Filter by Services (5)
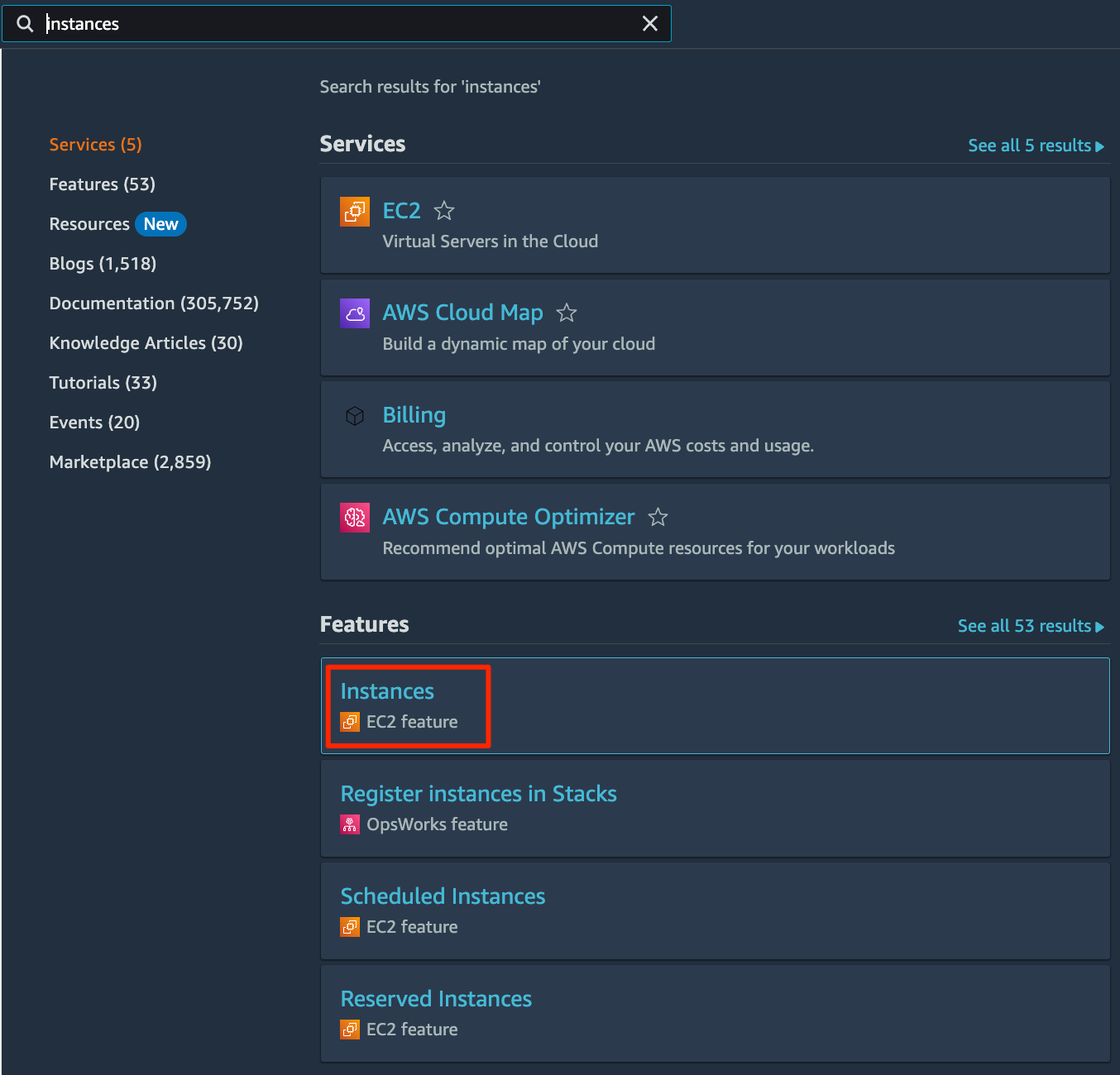1120x1075 pixels. [x=96, y=145]
